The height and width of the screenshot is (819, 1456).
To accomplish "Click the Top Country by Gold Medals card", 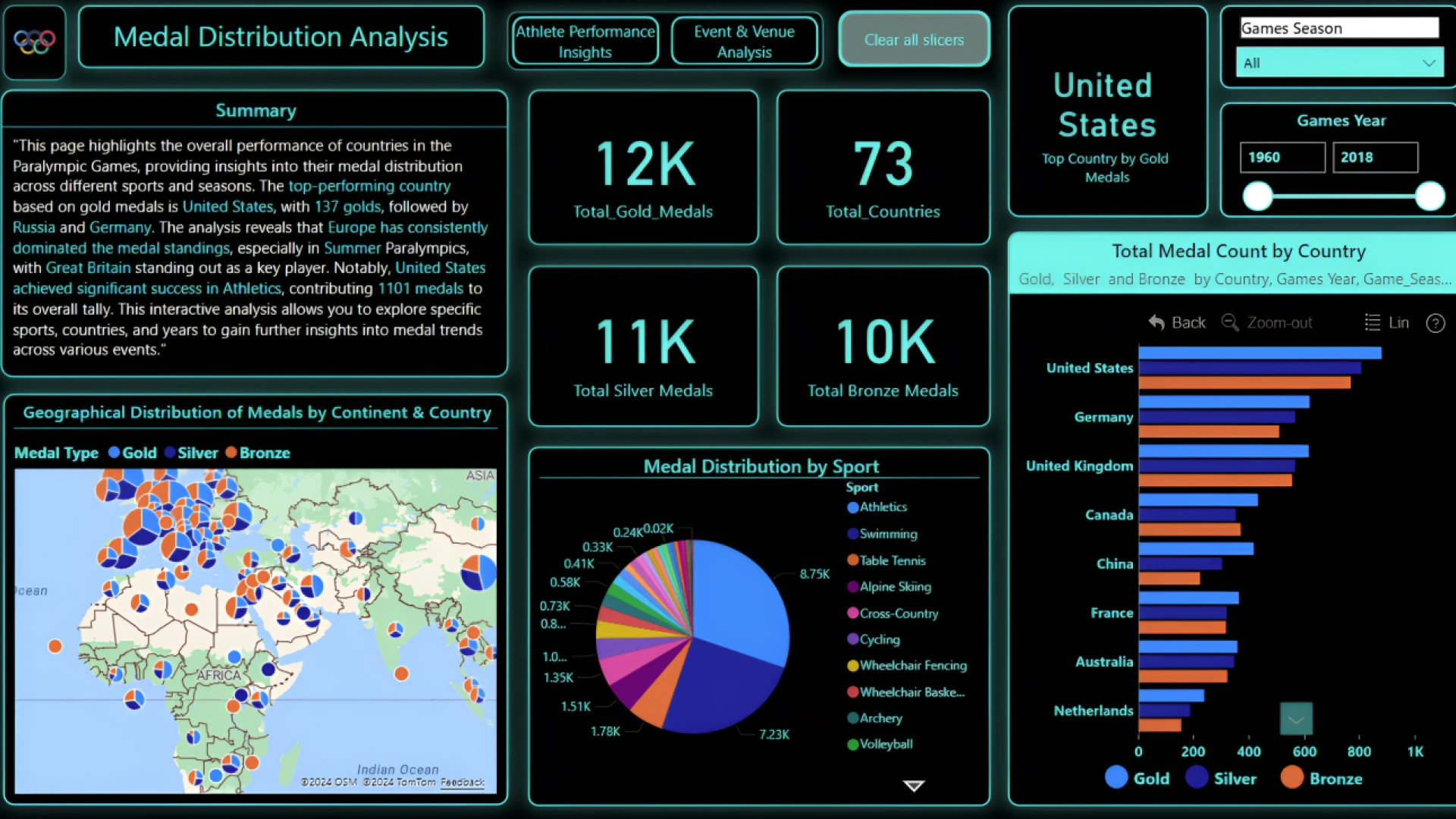I will (1107, 111).
